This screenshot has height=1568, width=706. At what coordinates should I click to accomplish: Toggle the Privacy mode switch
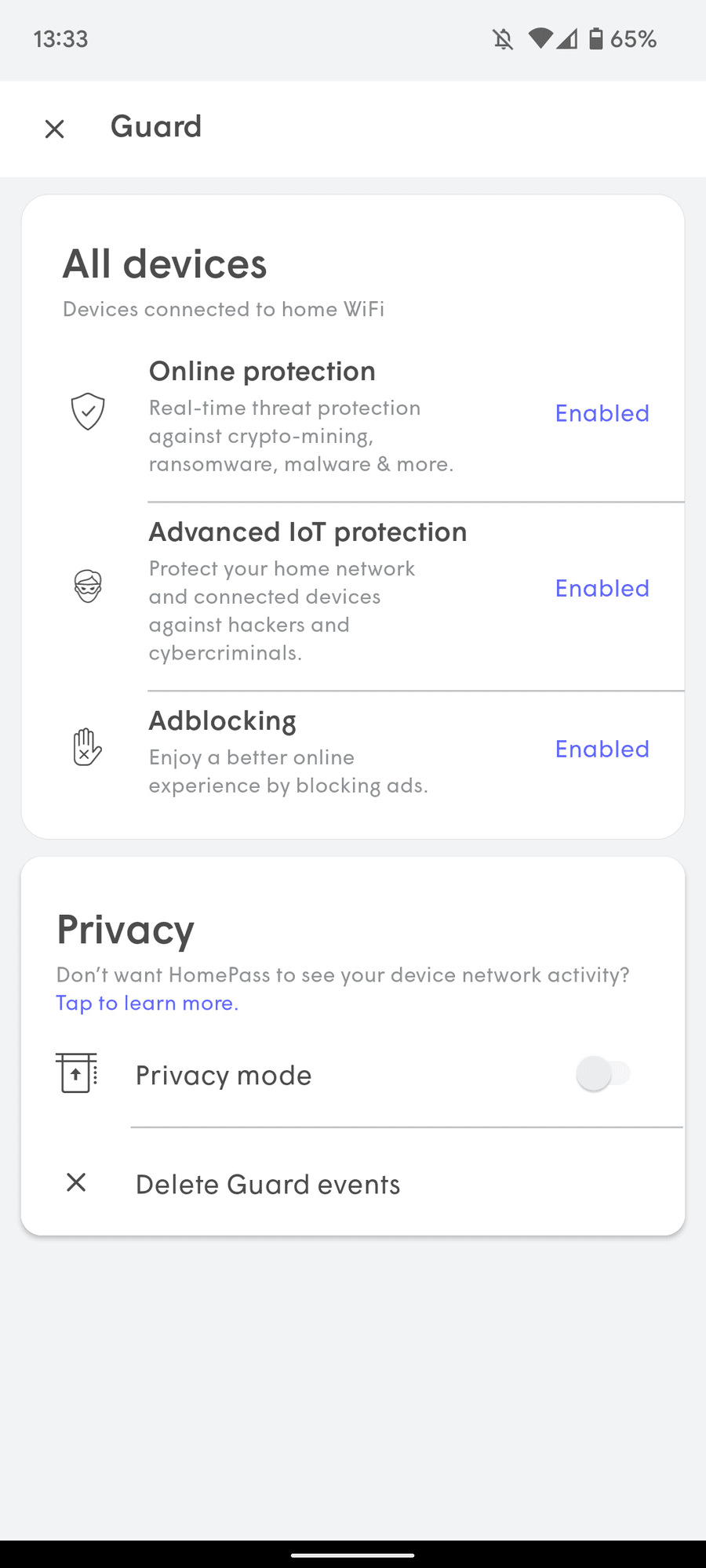click(602, 1073)
